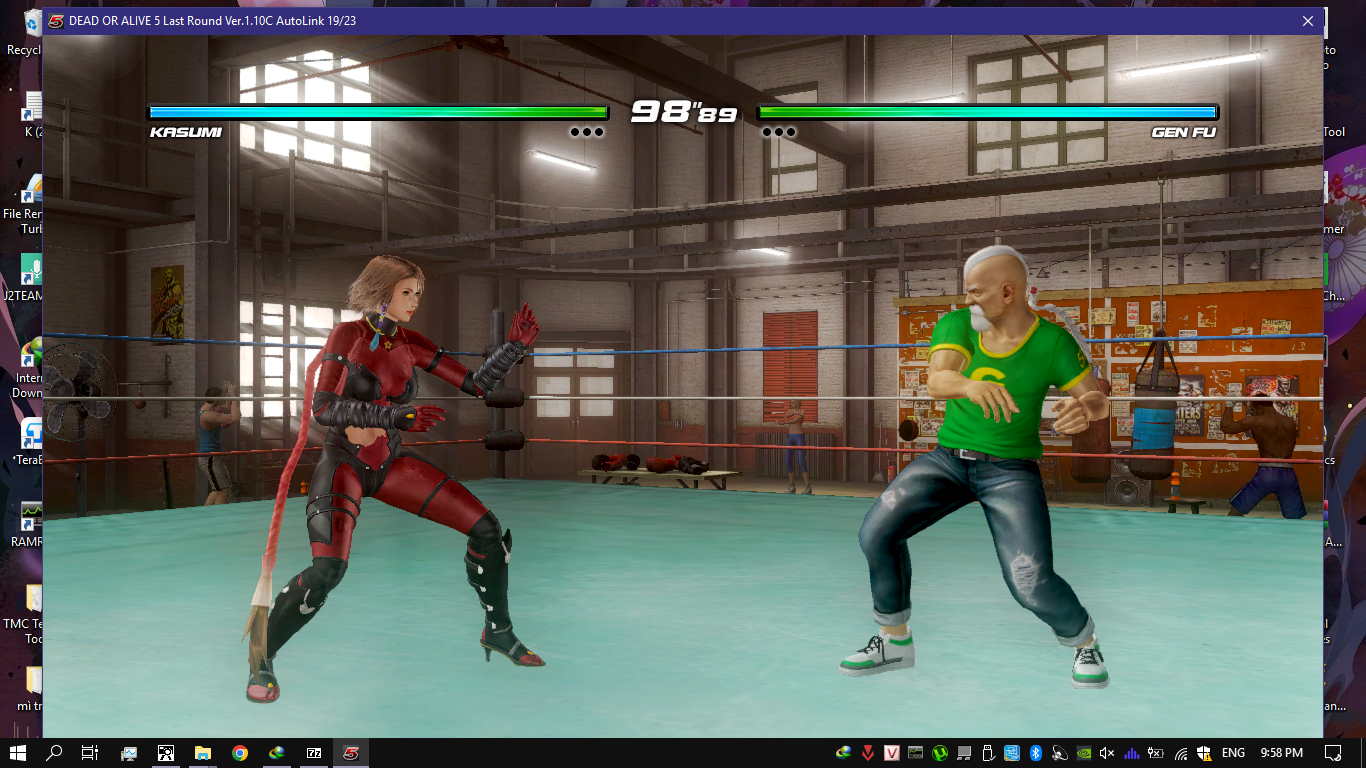Click the Dead or Alive 5 taskbar icon

click(351, 753)
